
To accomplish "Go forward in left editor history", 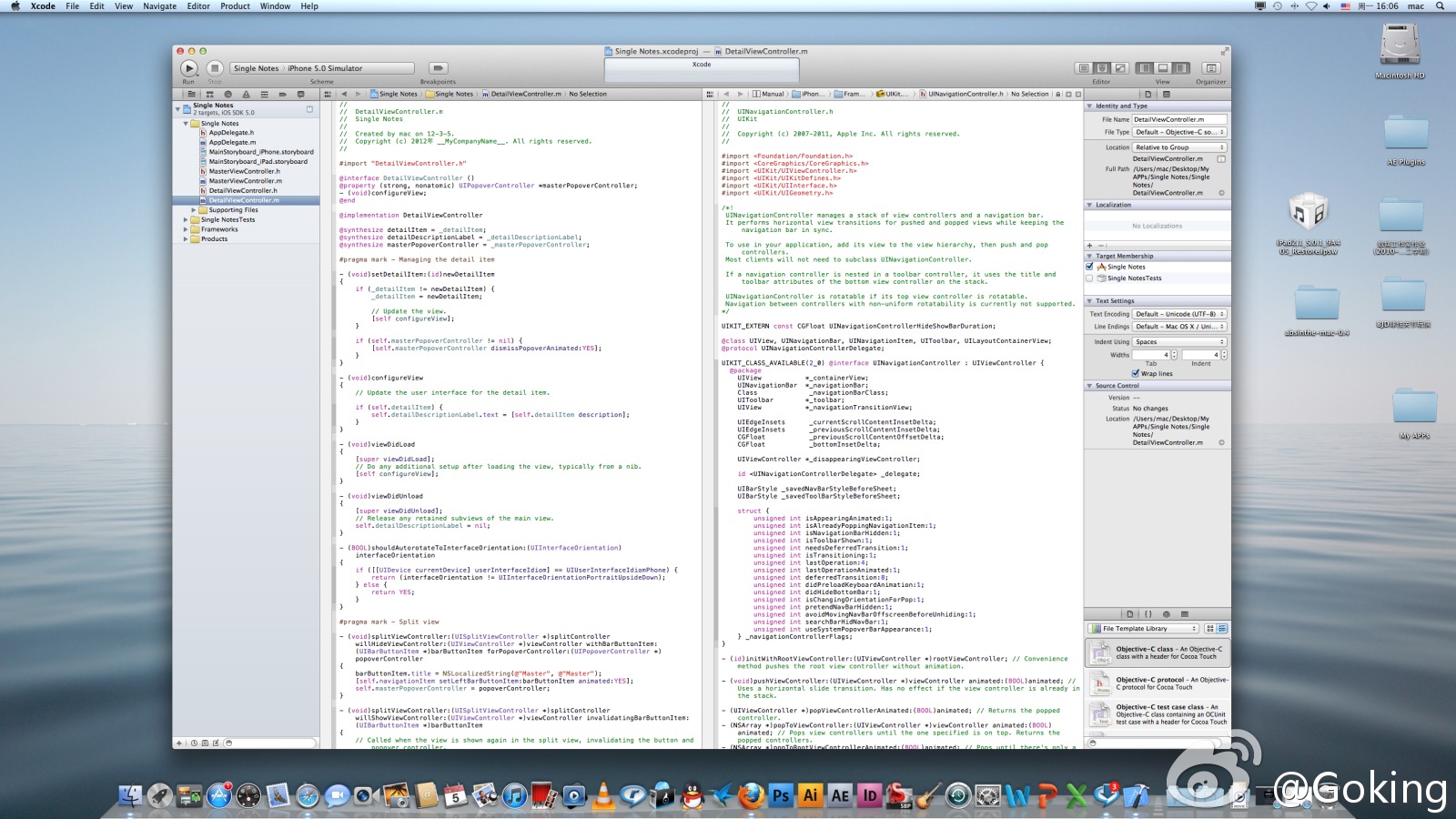I will click(359, 94).
